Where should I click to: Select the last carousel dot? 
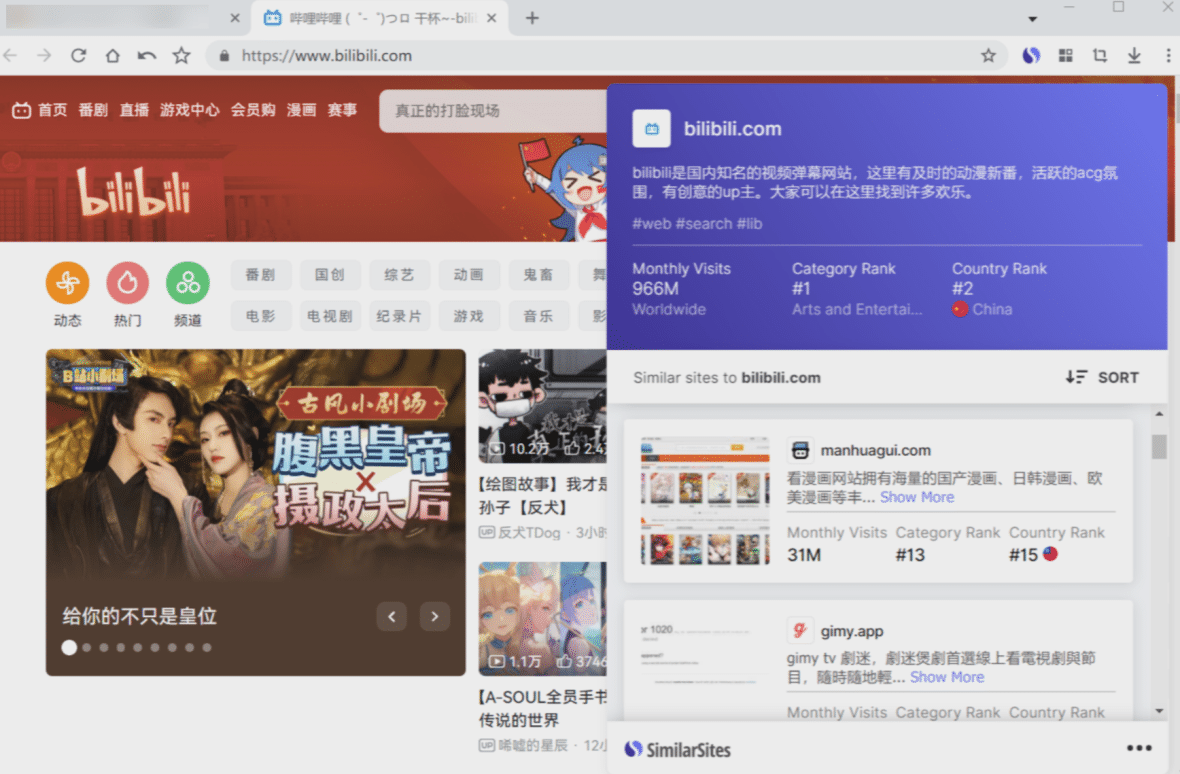207,648
